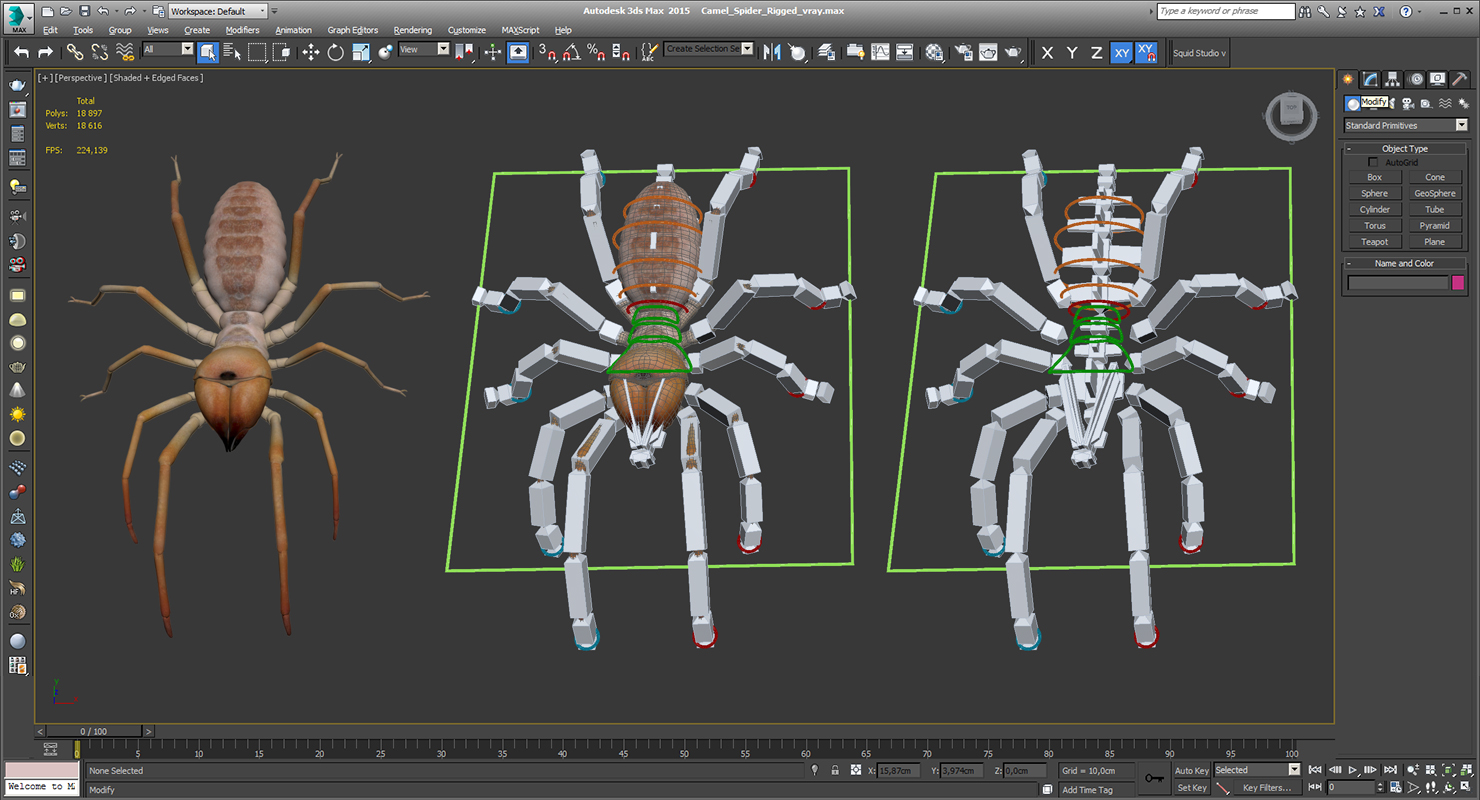
Task: Choose the Select and Move tool
Action: pyautogui.click(x=311, y=52)
